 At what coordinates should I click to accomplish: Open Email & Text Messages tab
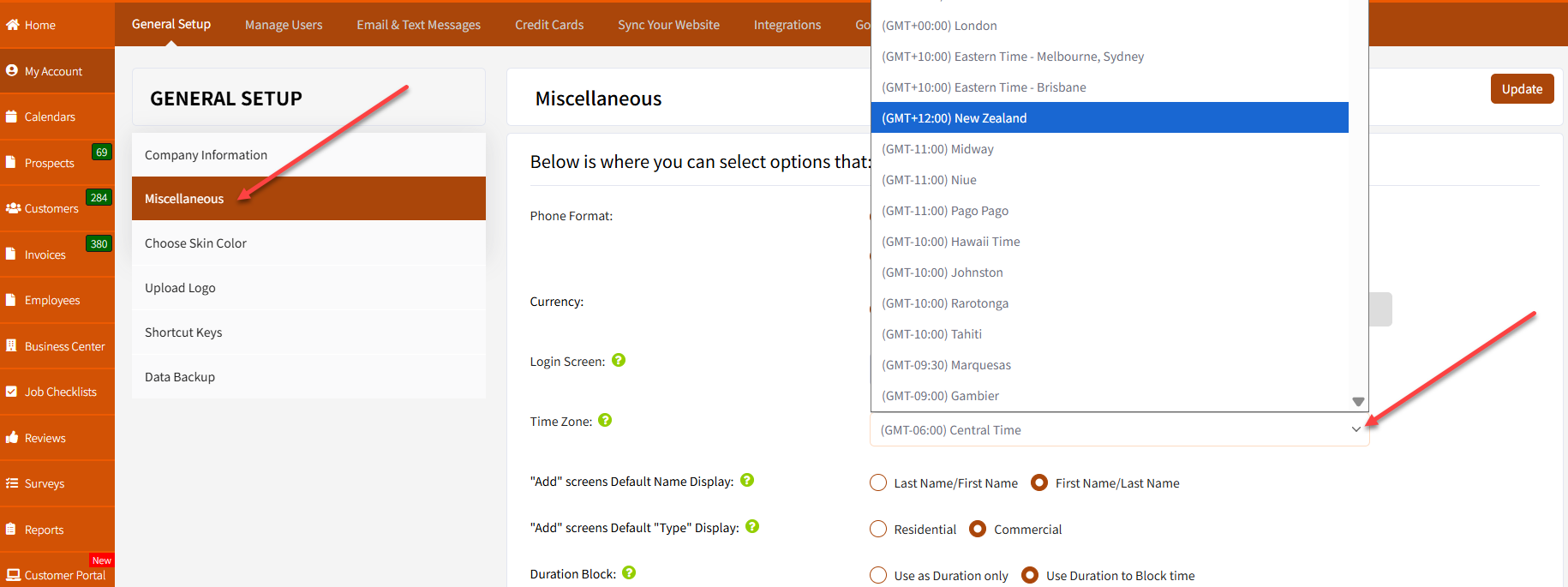419,25
